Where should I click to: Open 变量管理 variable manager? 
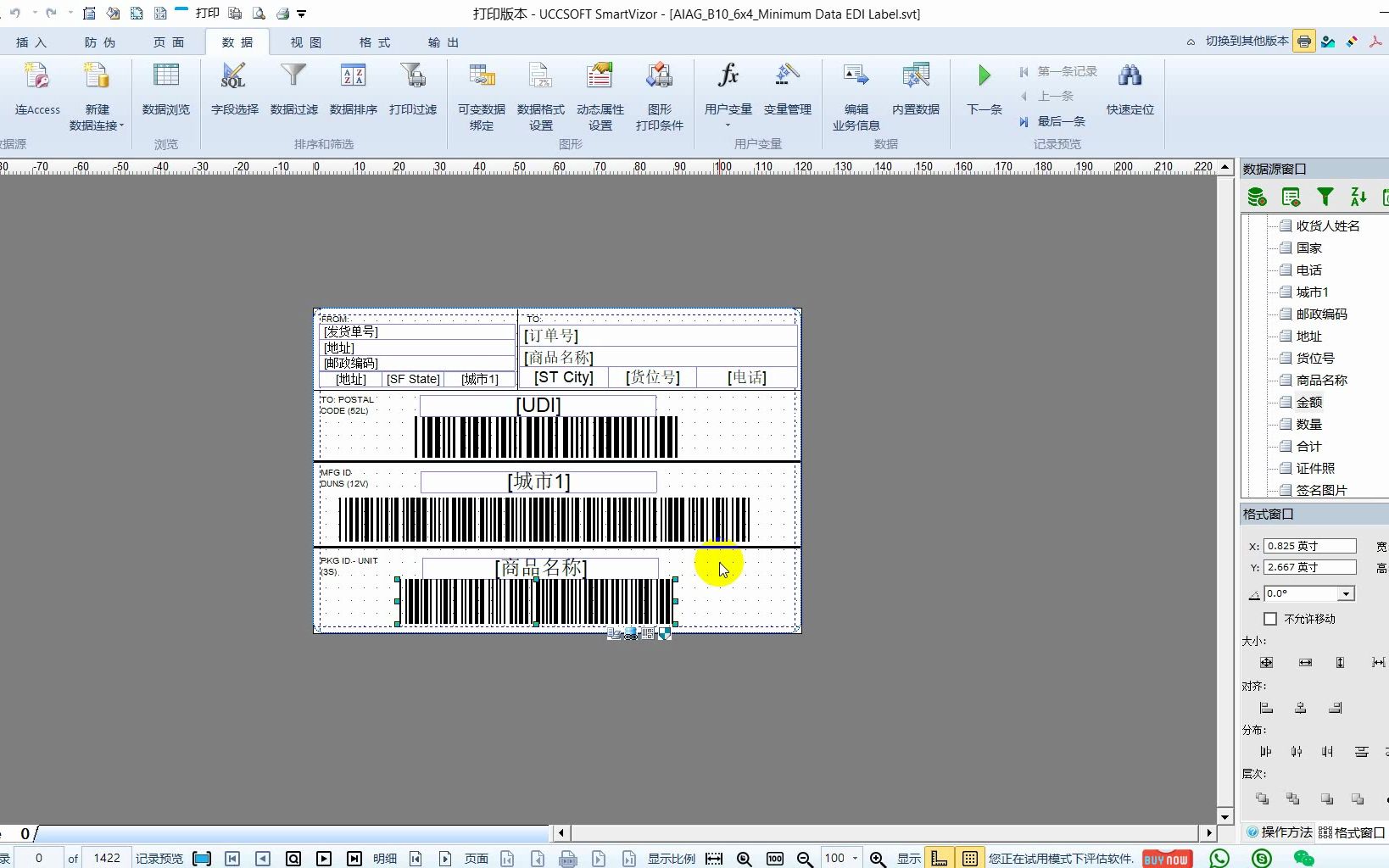coord(787,88)
